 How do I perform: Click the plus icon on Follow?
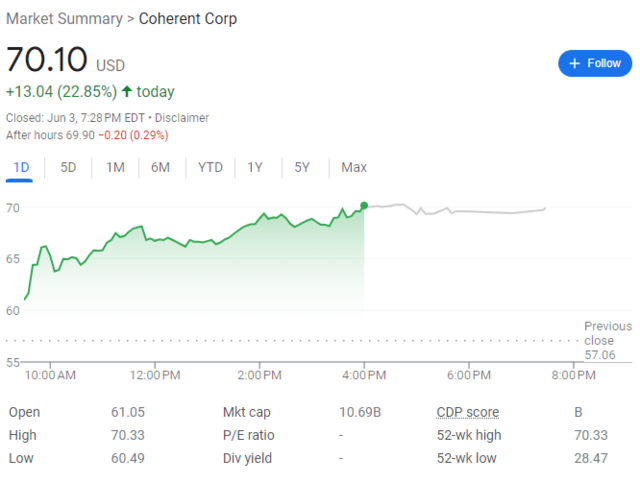pyautogui.click(x=574, y=63)
